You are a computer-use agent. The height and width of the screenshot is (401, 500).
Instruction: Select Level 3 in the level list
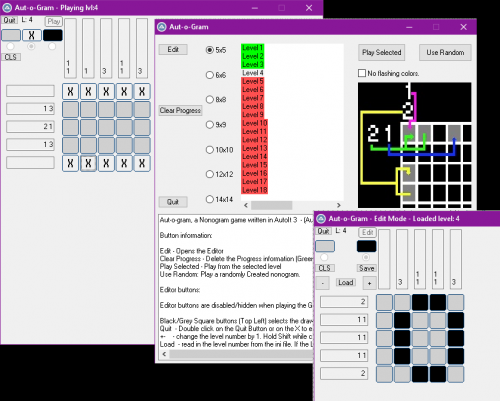point(253,64)
